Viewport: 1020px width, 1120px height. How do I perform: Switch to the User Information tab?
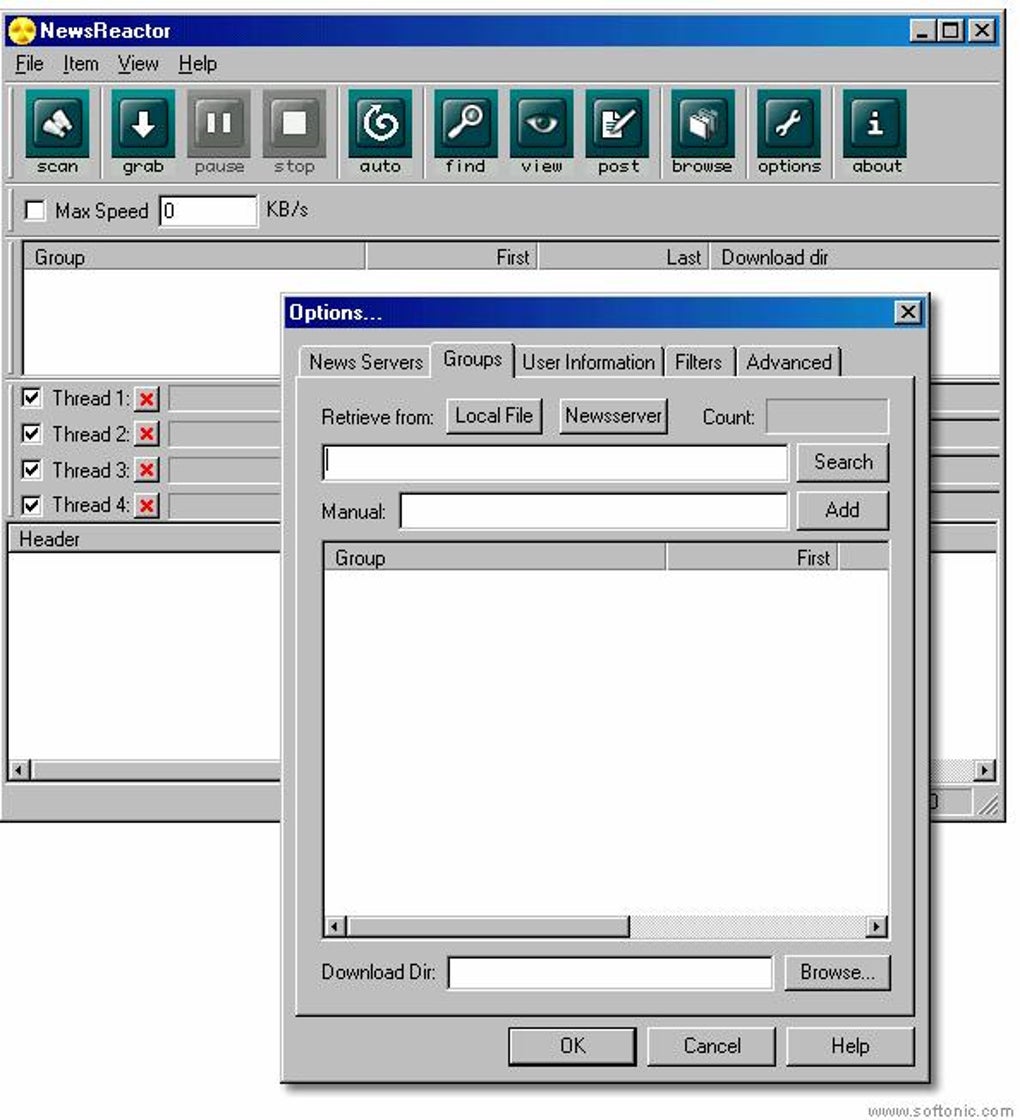(589, 362)
